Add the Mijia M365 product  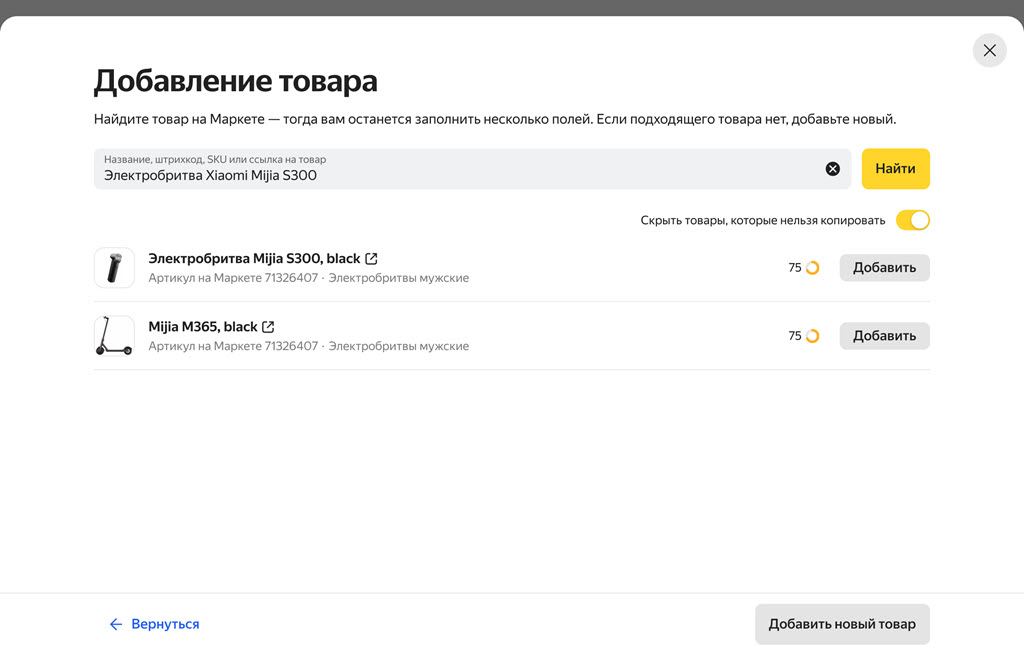click(x=884, y=336)
